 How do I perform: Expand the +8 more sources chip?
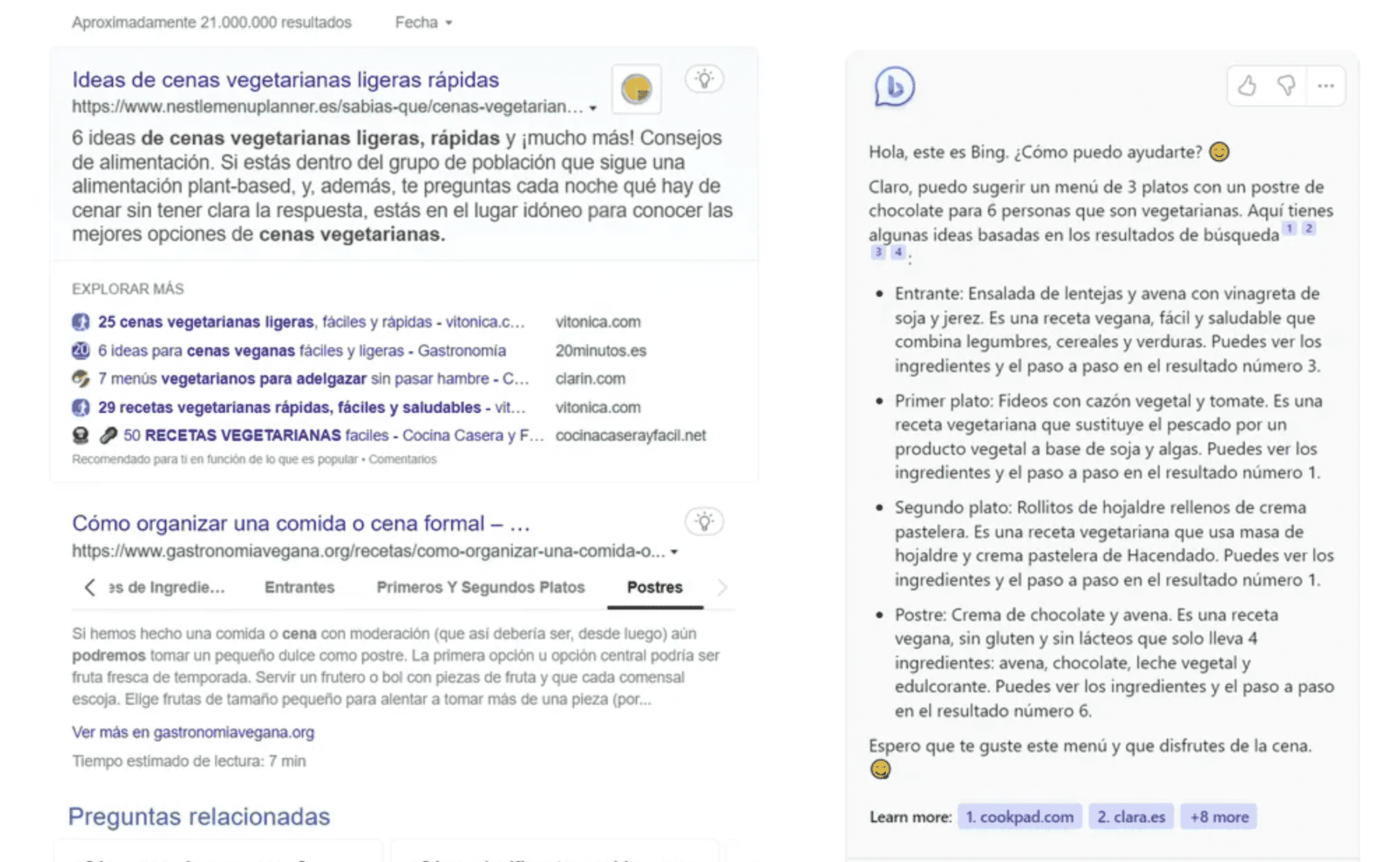tap(1218, 817)
